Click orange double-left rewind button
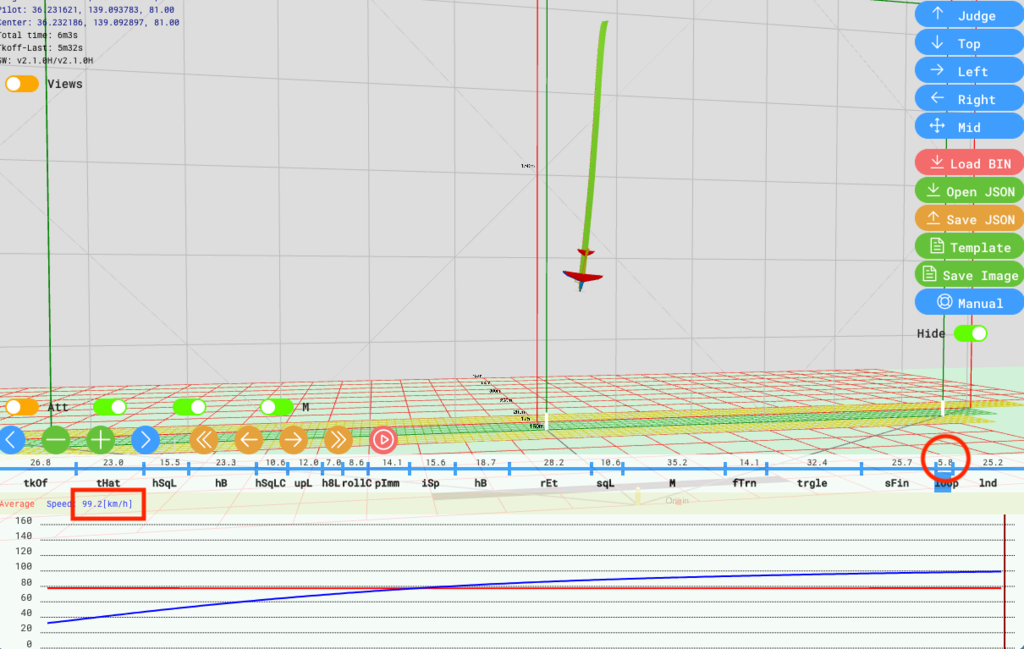Image resolution: width=1024 pixels, height=649 pixels. click(204, 439)
